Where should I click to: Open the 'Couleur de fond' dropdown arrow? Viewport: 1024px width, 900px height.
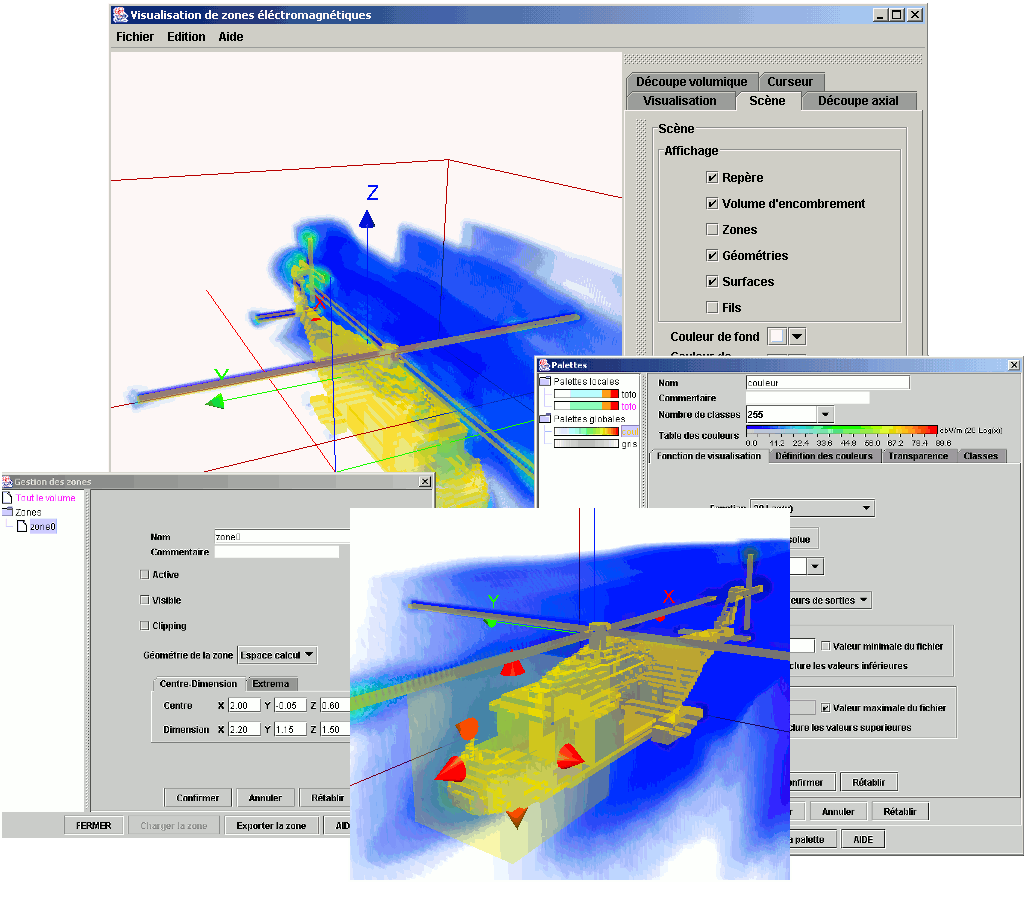[x=797, y=337]
